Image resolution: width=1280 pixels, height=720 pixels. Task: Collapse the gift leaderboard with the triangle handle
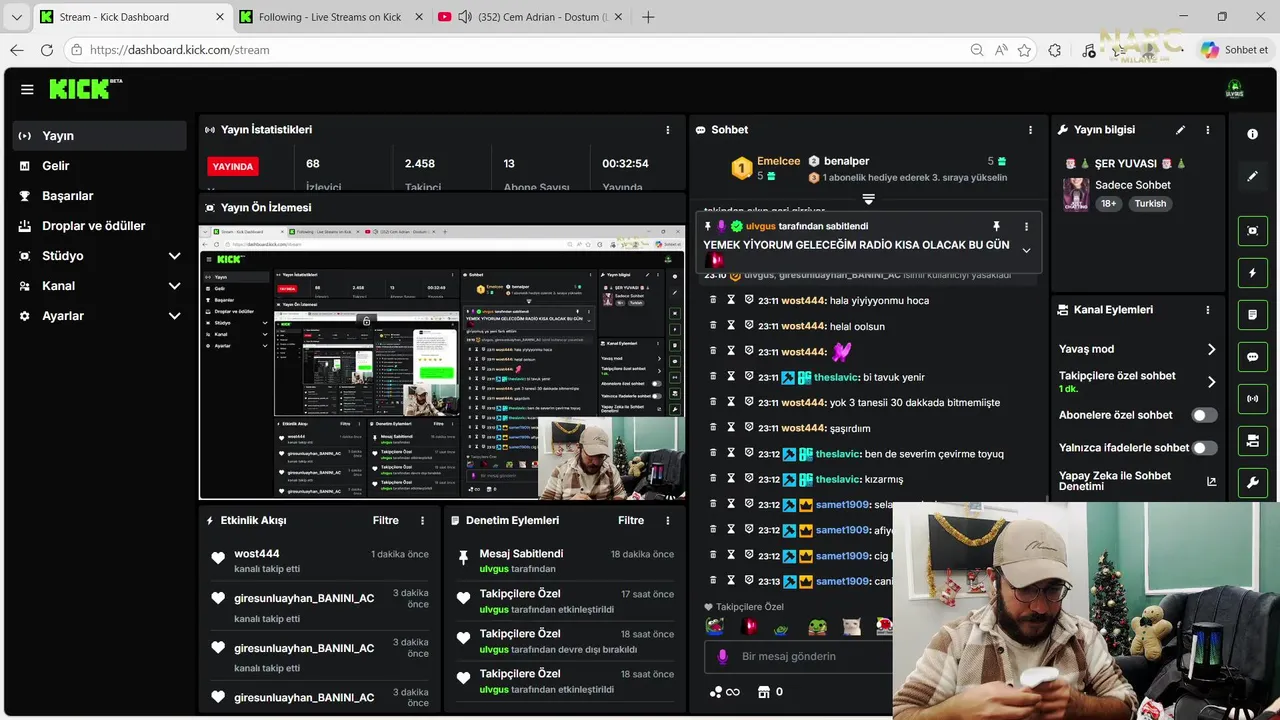pyautogui.click(x=868, y=199)
